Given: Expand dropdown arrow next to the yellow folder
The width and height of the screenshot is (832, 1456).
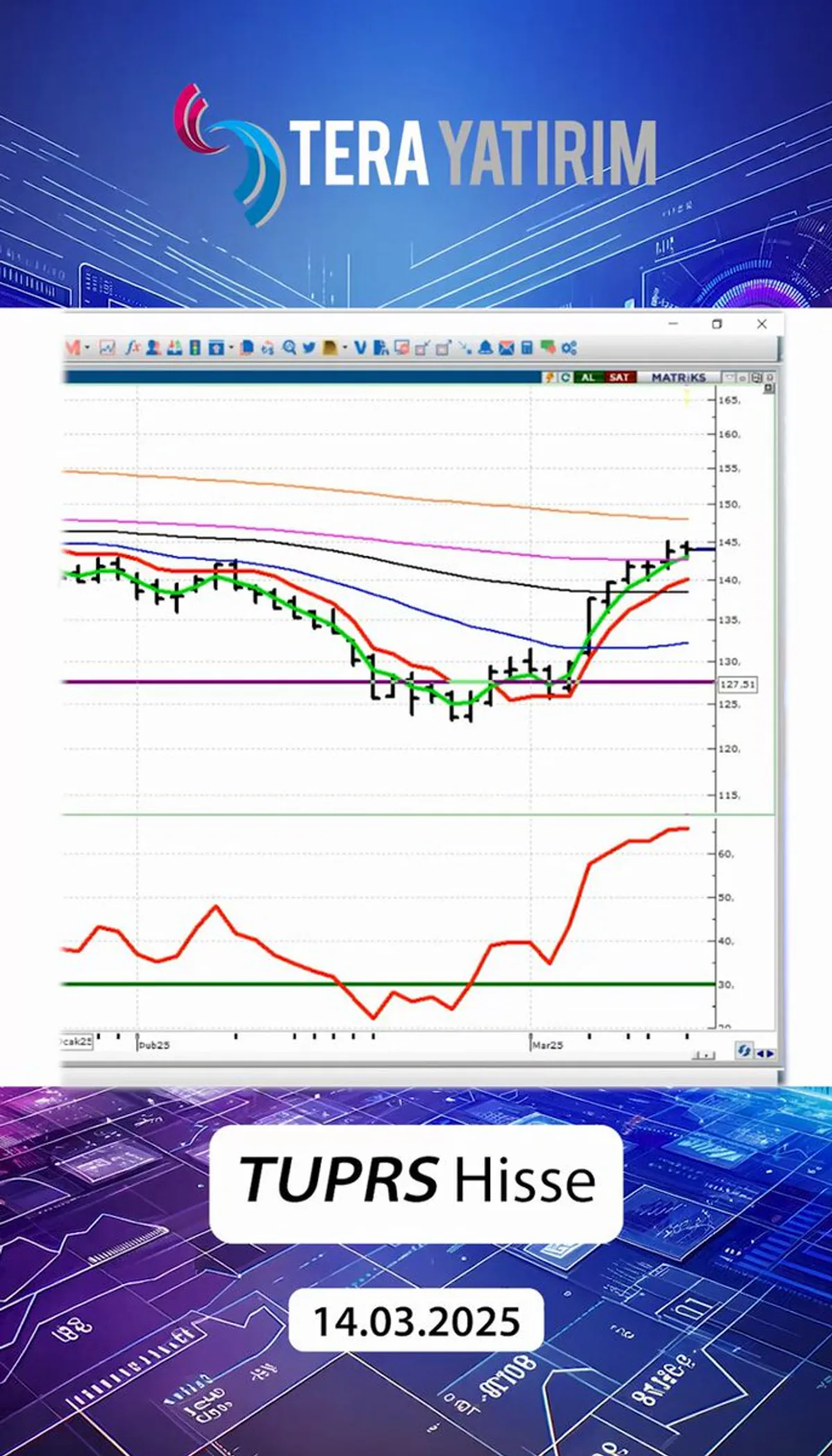Looking at the screenshot, I should [x=345, y=348].
